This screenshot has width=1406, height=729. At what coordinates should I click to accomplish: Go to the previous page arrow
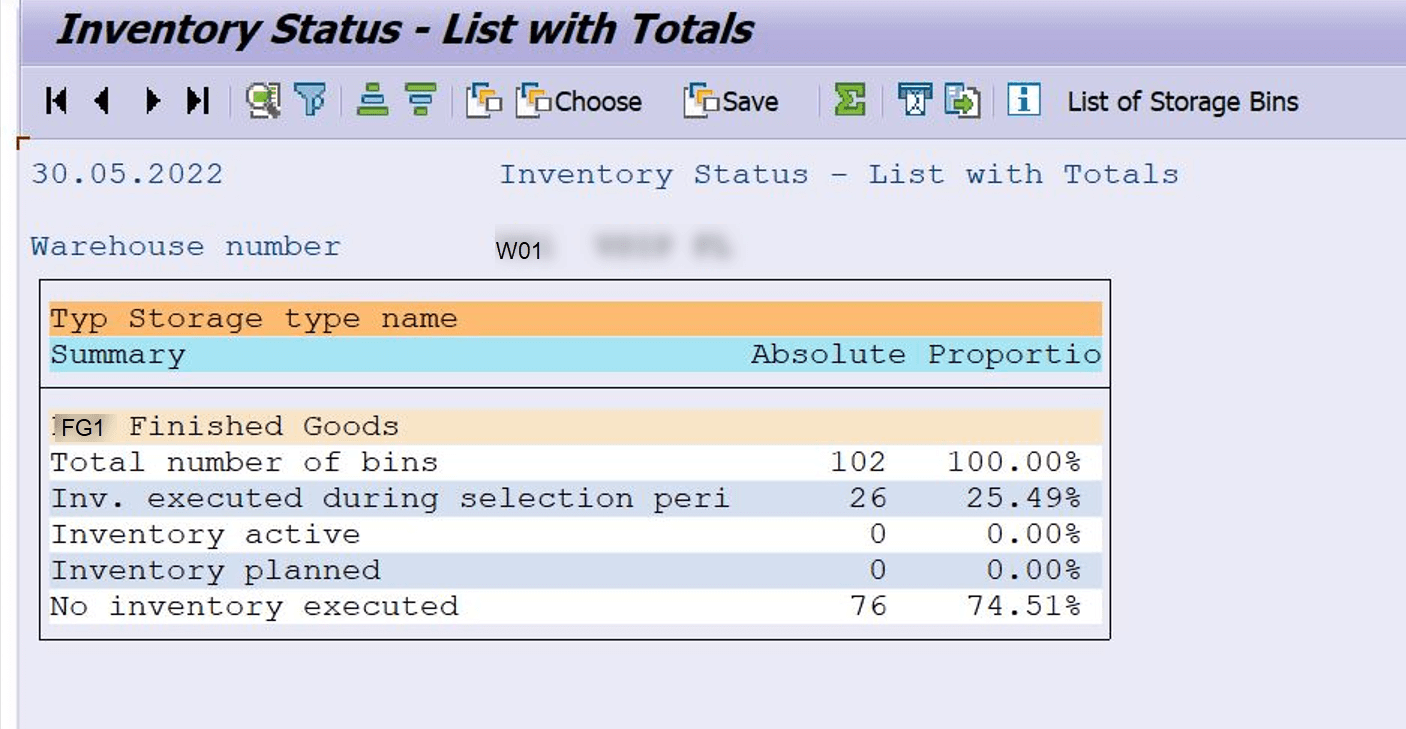104,101
